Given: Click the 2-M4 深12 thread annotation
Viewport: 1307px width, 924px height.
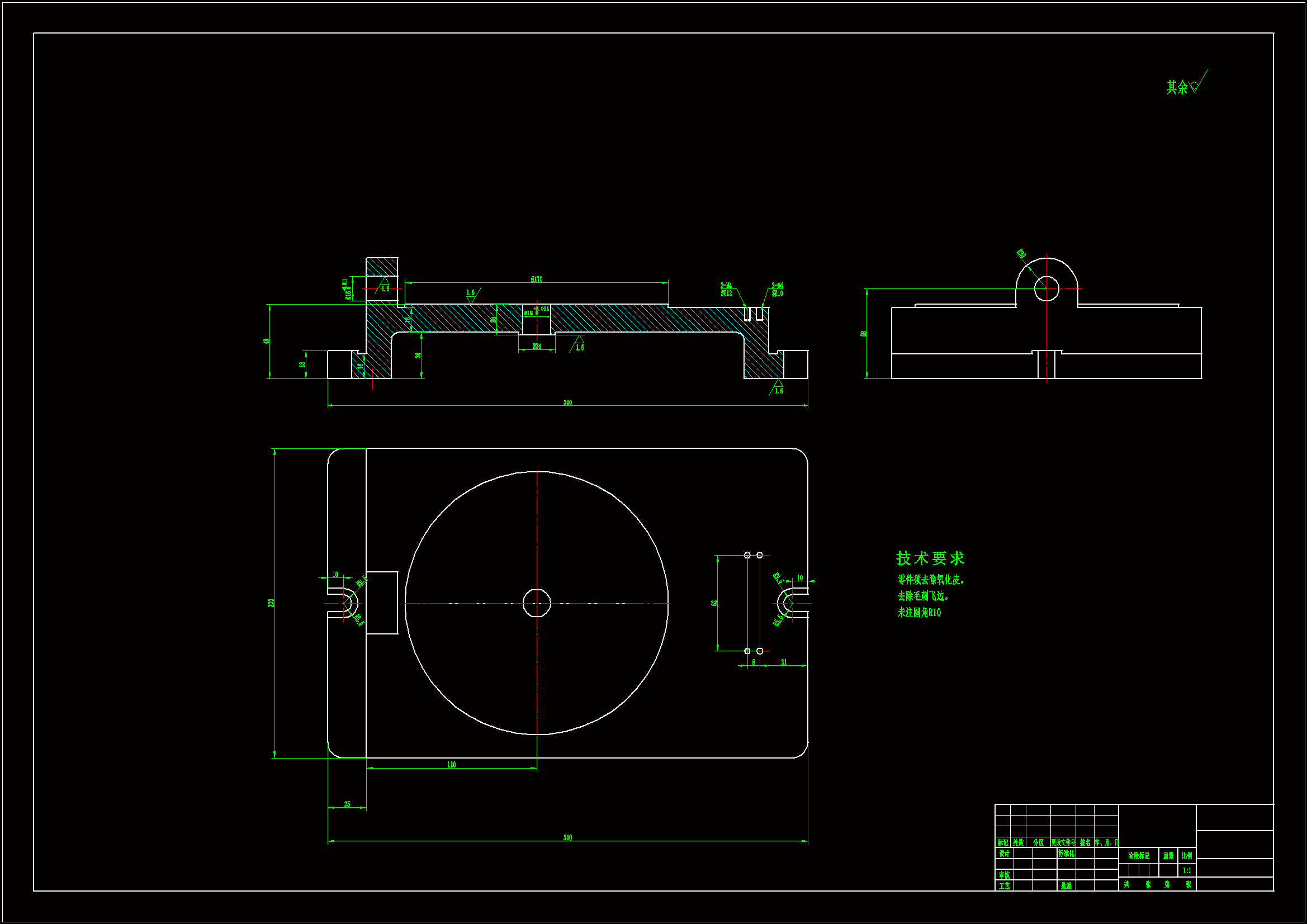Looking at the screenshot, I should 726,290.
